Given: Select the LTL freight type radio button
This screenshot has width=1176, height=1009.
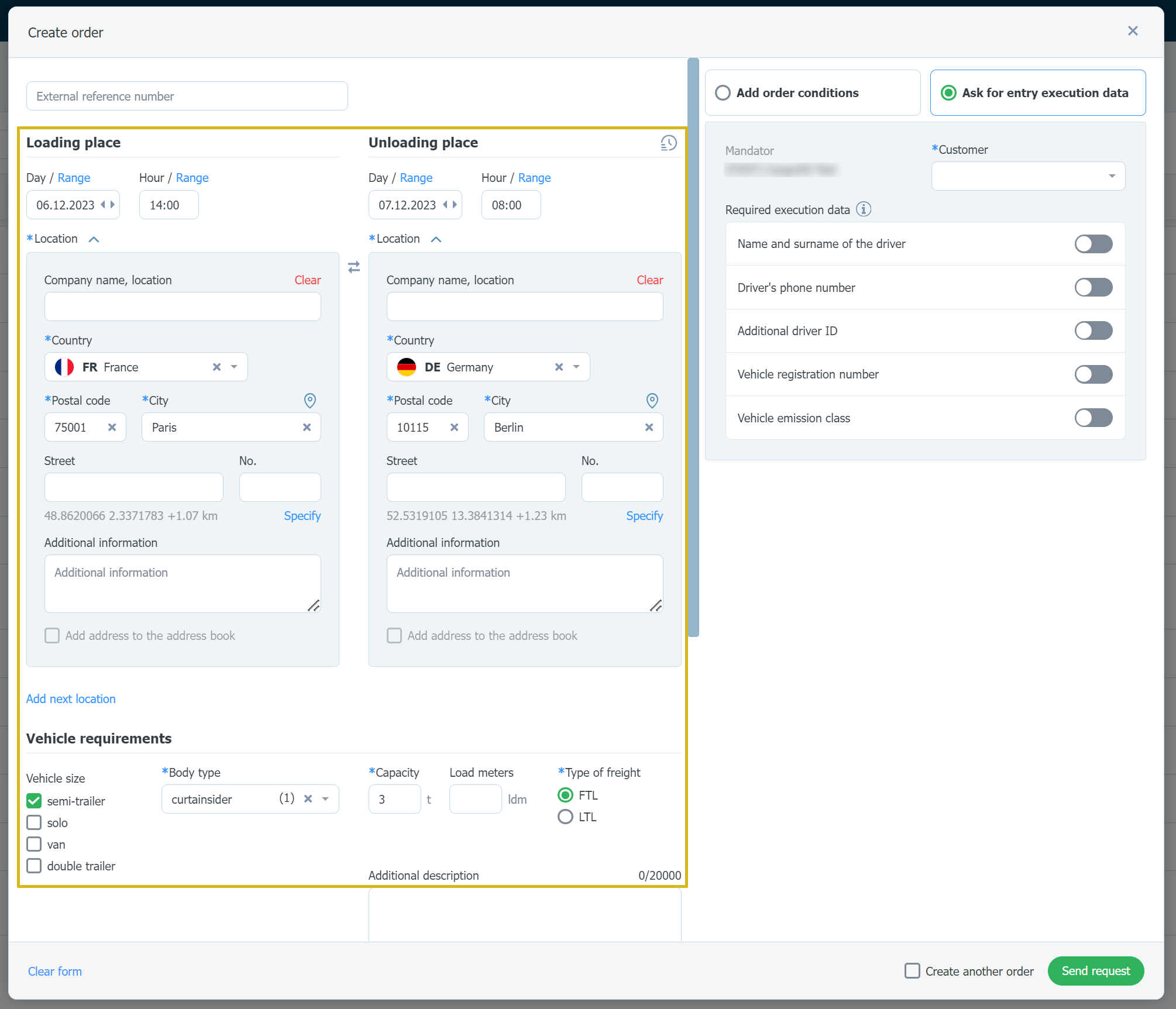Looking at the screenshot, I should [x=565, y=817].
